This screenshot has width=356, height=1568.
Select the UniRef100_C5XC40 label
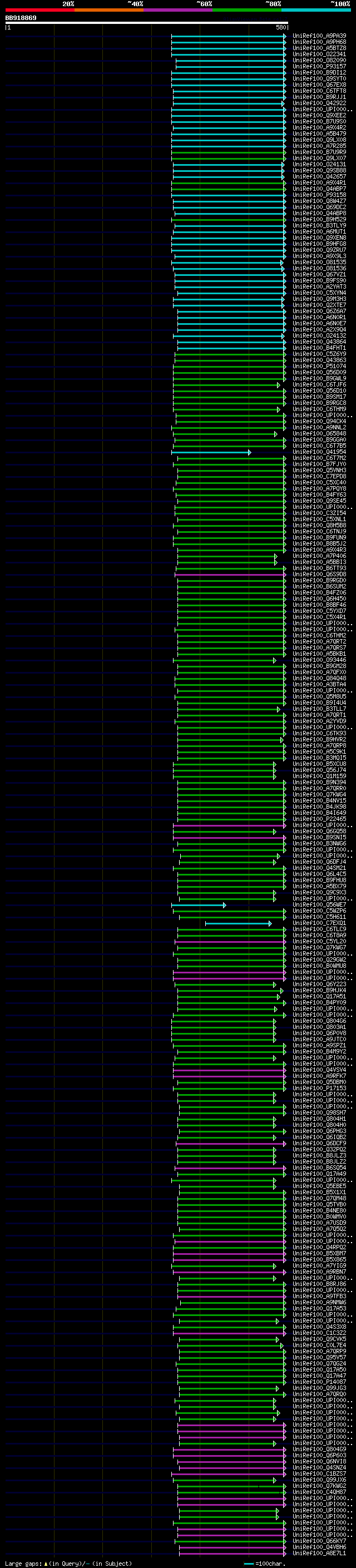(x=319, y=483)
